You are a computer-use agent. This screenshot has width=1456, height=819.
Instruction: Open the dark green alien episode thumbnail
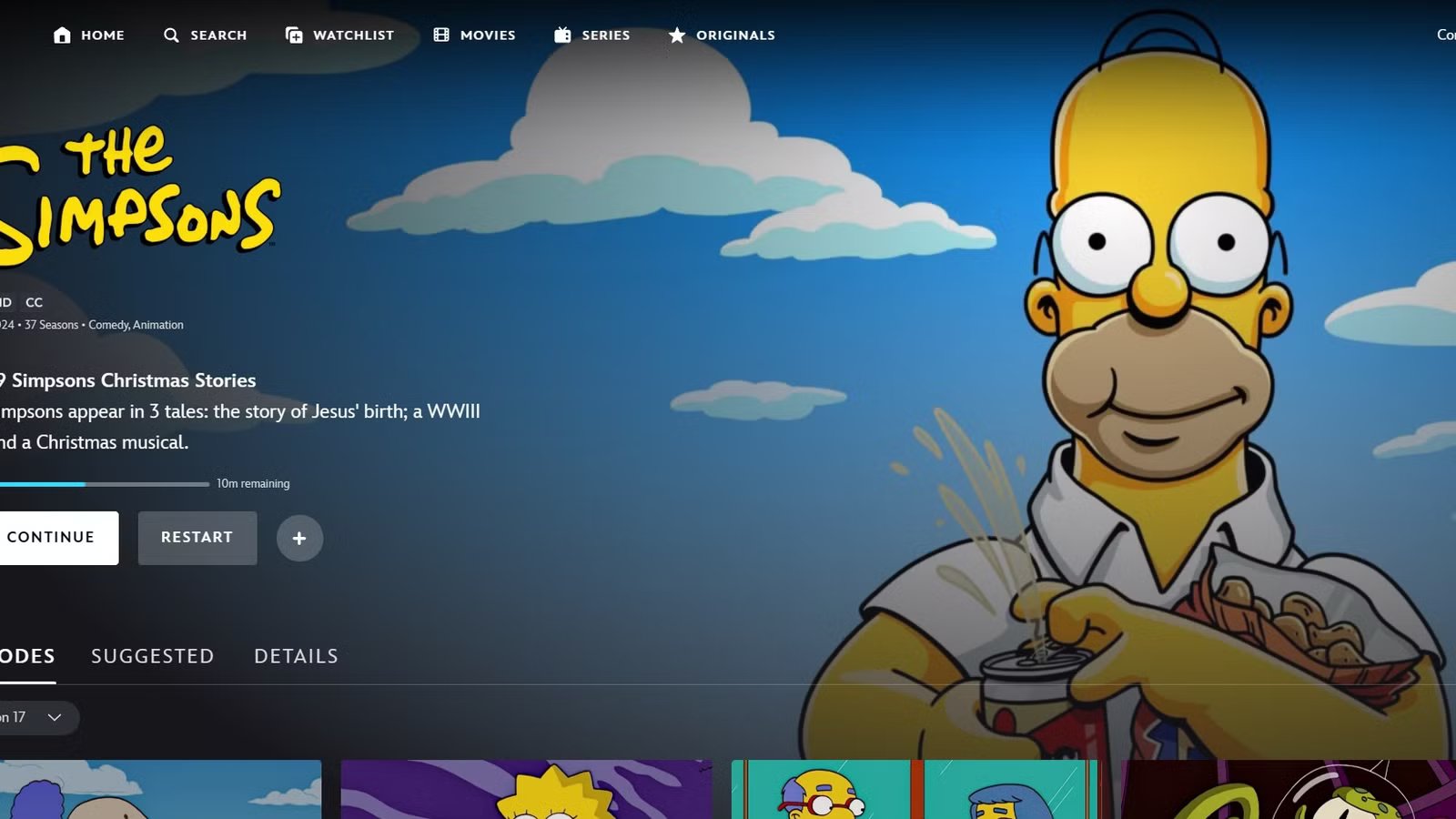click(x=1289, y=789)
